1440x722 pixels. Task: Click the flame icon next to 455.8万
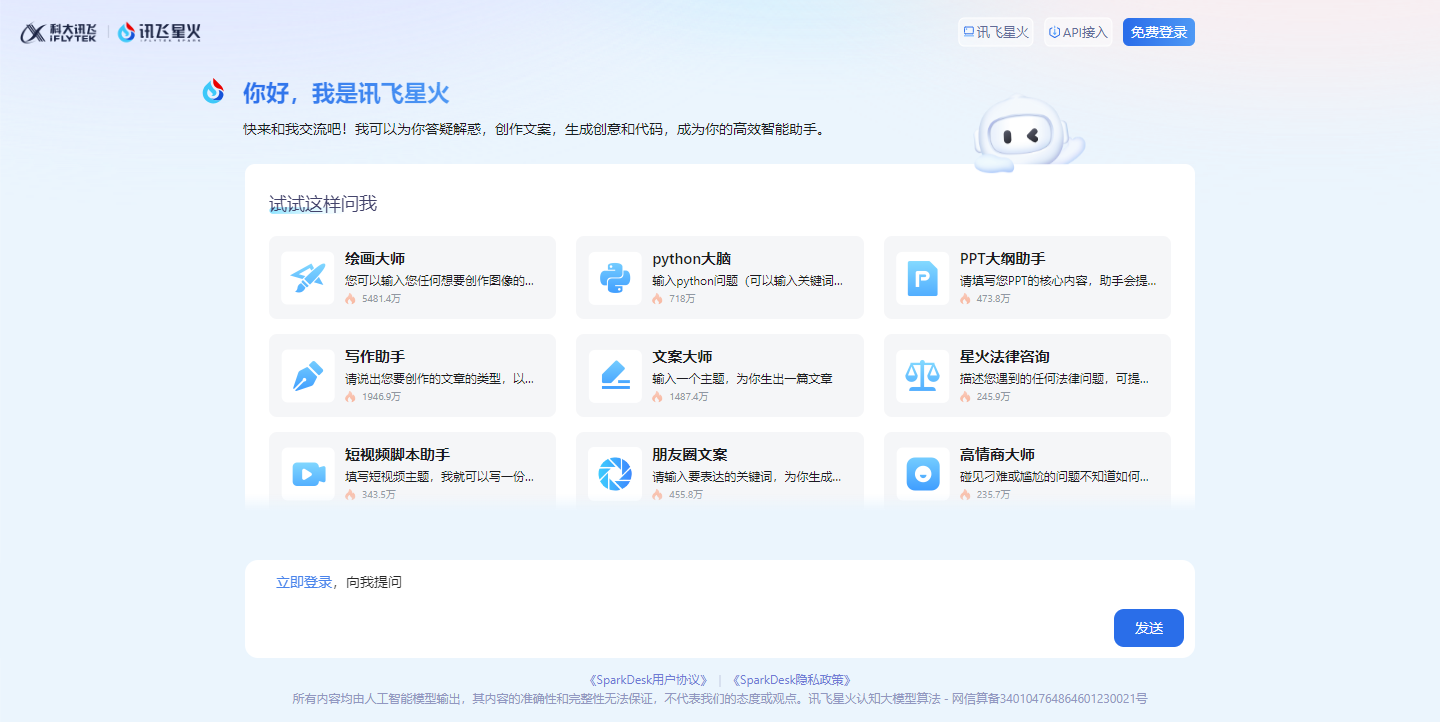click(657, 495)
